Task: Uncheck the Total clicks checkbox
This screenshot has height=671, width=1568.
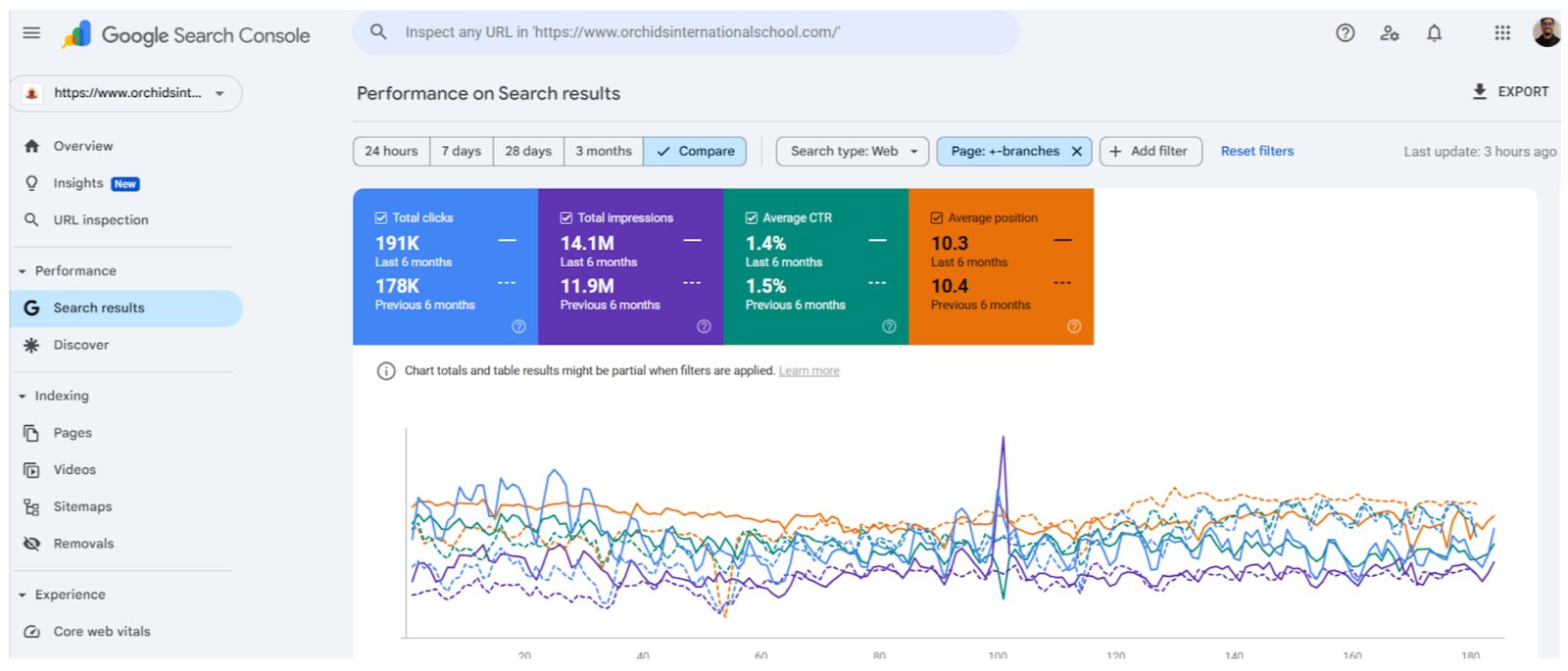Action: (381, 217)
